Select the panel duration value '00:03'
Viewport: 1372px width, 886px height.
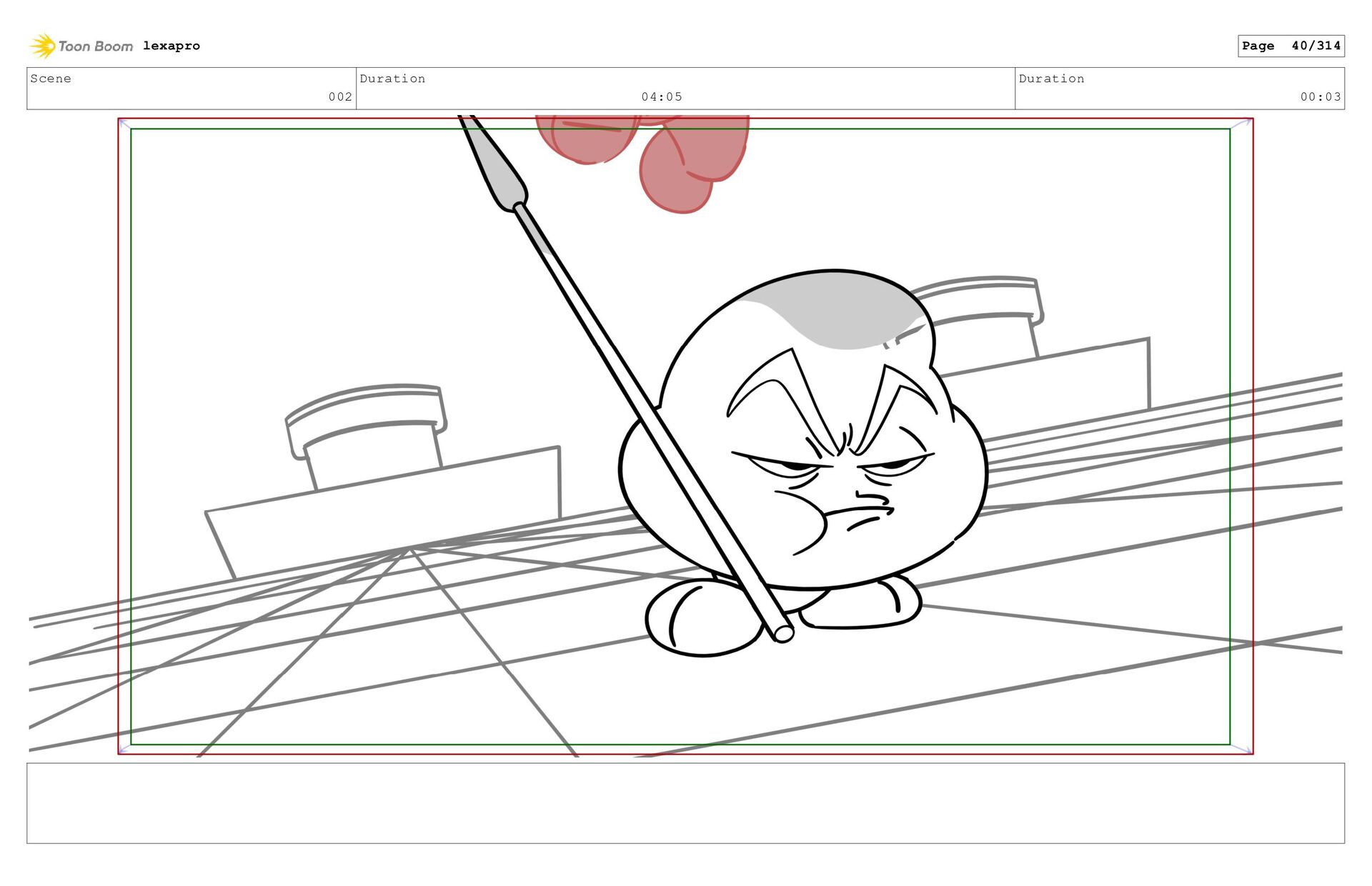click(1321, 96)
